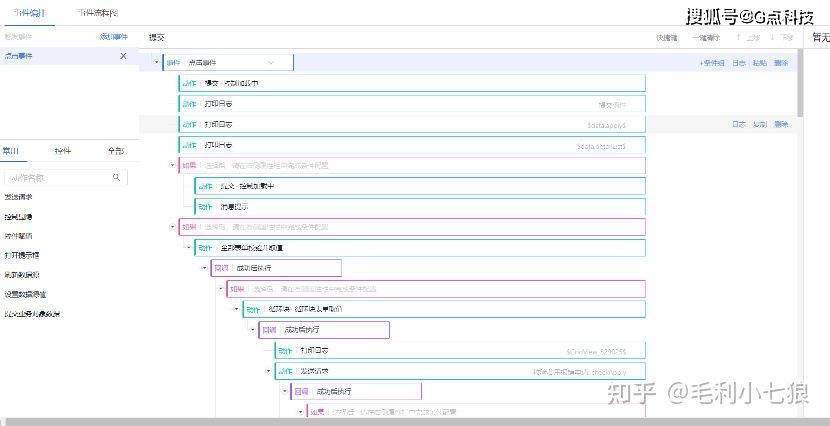
Task: Choose the action directly above 打开提示框
Action: point(19,235)
